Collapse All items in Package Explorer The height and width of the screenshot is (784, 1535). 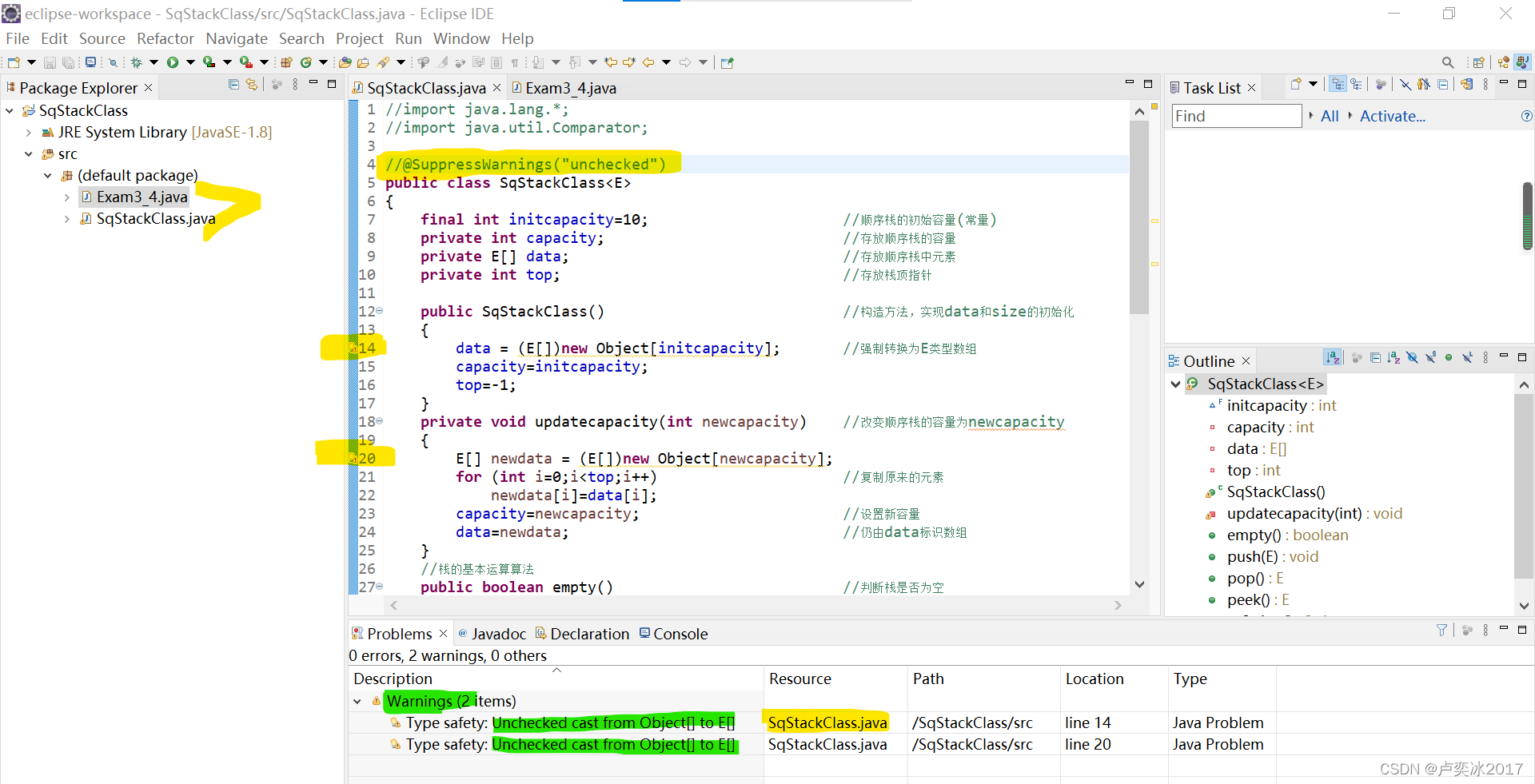[233, 84]
